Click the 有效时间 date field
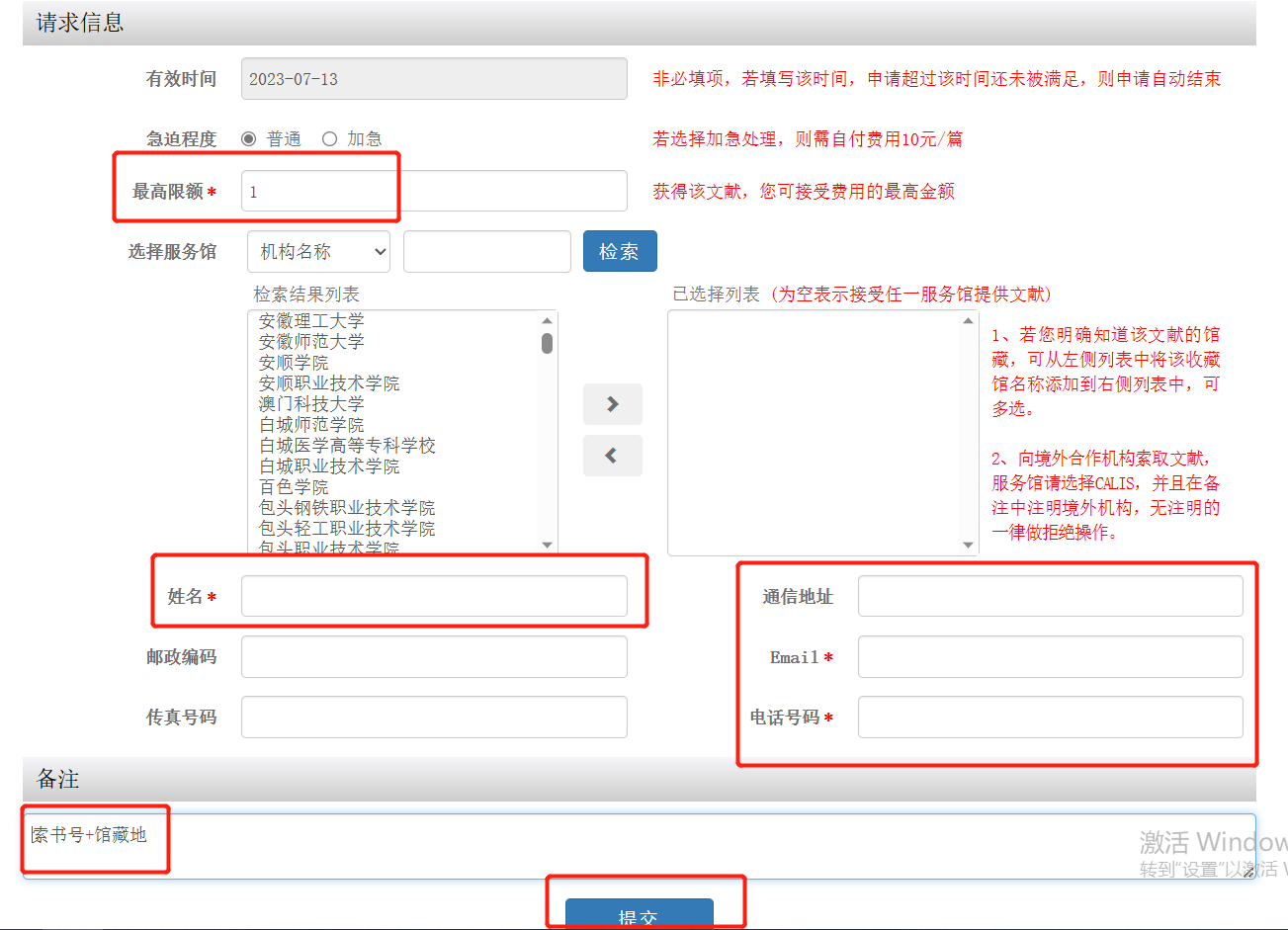 click(x=433, y=79)
